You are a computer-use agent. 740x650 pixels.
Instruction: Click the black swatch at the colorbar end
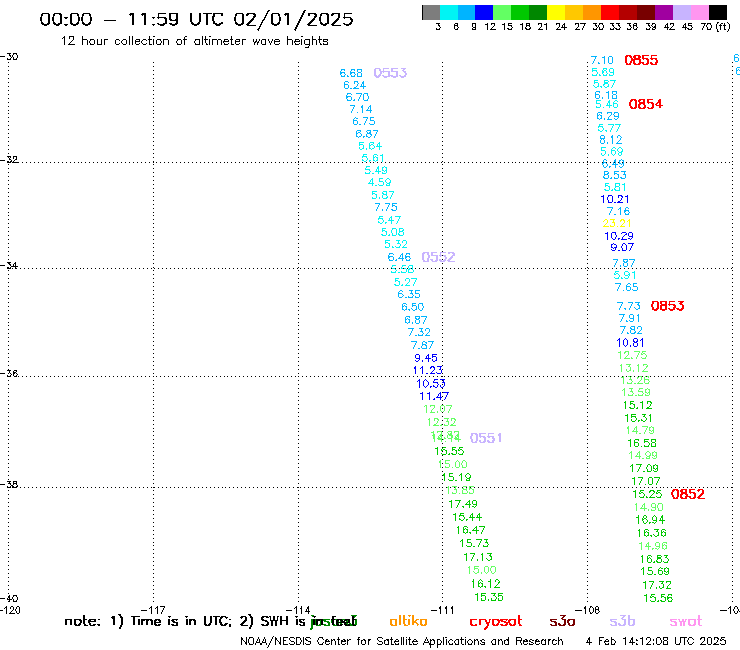click(718, 12)
